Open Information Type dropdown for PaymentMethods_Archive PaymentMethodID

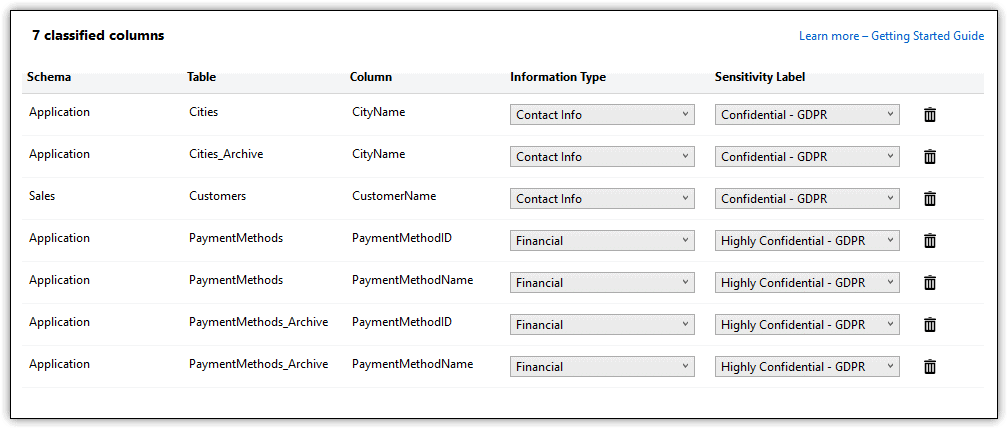(602, 325)
